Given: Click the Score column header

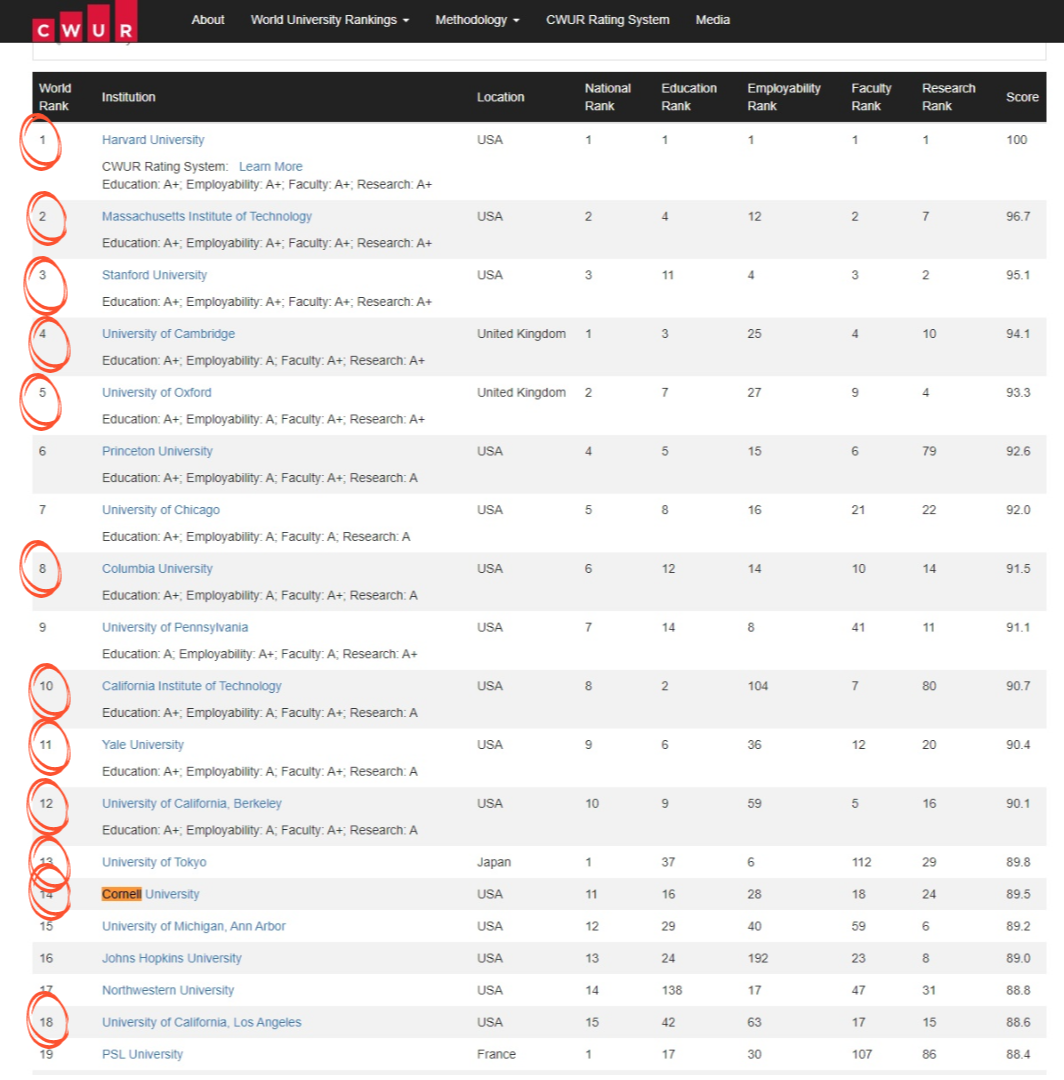Looking at the screenshot, I should (1022, 97).
